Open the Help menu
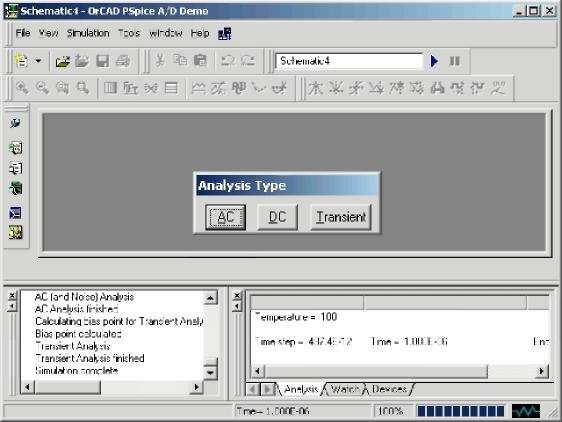 coord(200,33)
